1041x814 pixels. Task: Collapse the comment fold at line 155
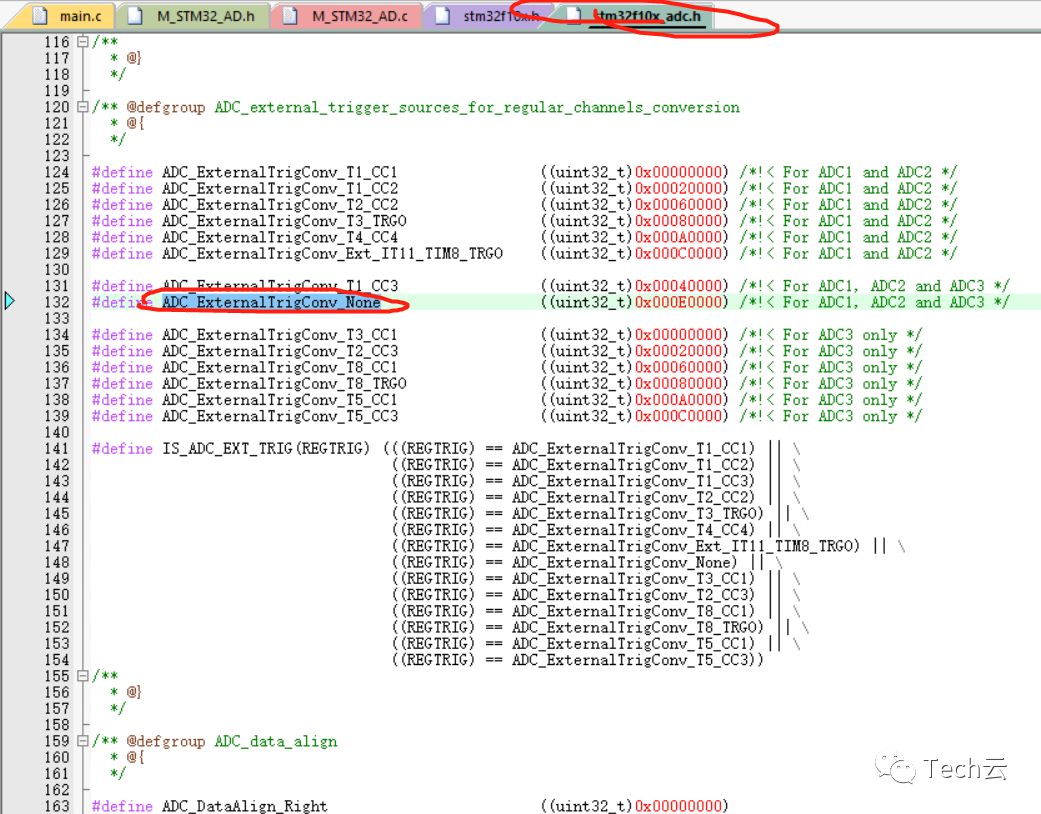tap(83, 675)
